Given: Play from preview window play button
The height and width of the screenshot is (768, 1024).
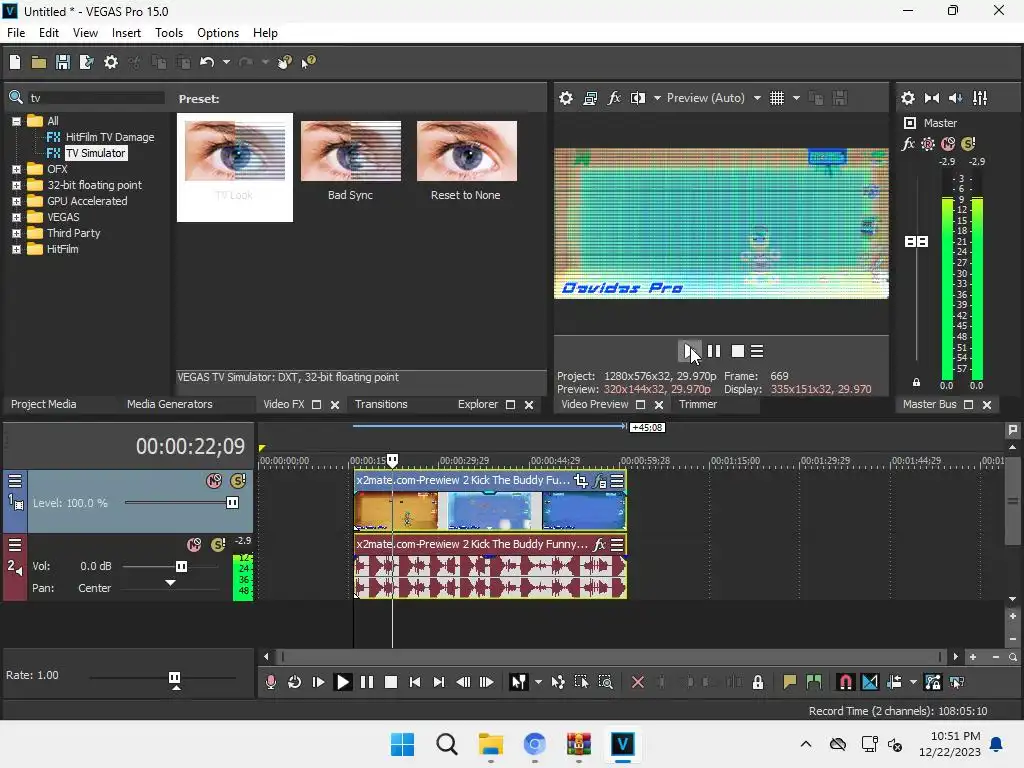Looking at the screenshot, I should (x=690, y=351).
